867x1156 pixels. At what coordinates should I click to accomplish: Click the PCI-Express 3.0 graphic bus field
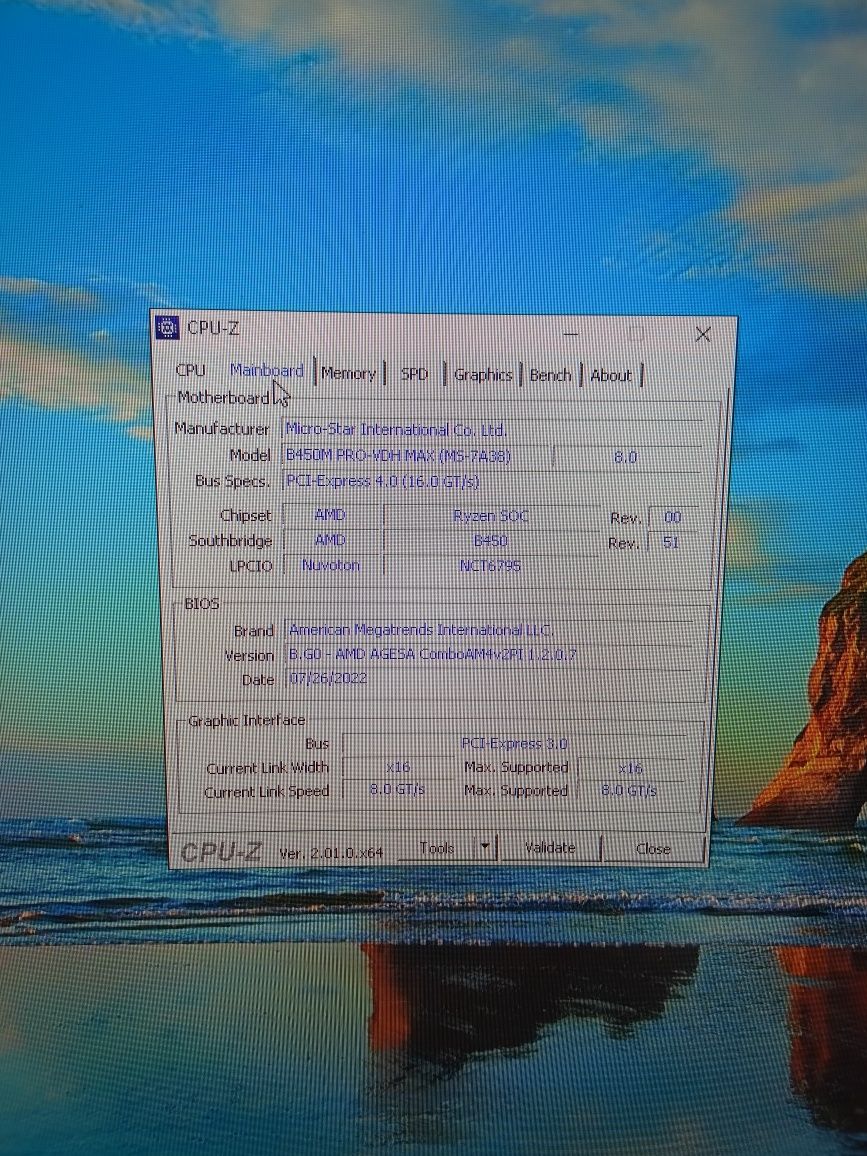point(515,744)
